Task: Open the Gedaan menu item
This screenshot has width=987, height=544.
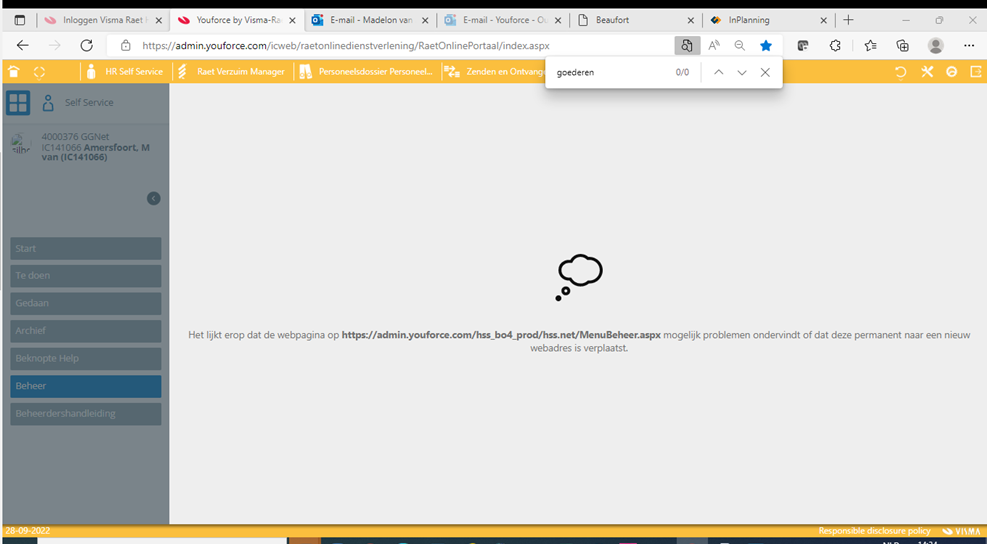Action: click(x=86, y=303)
